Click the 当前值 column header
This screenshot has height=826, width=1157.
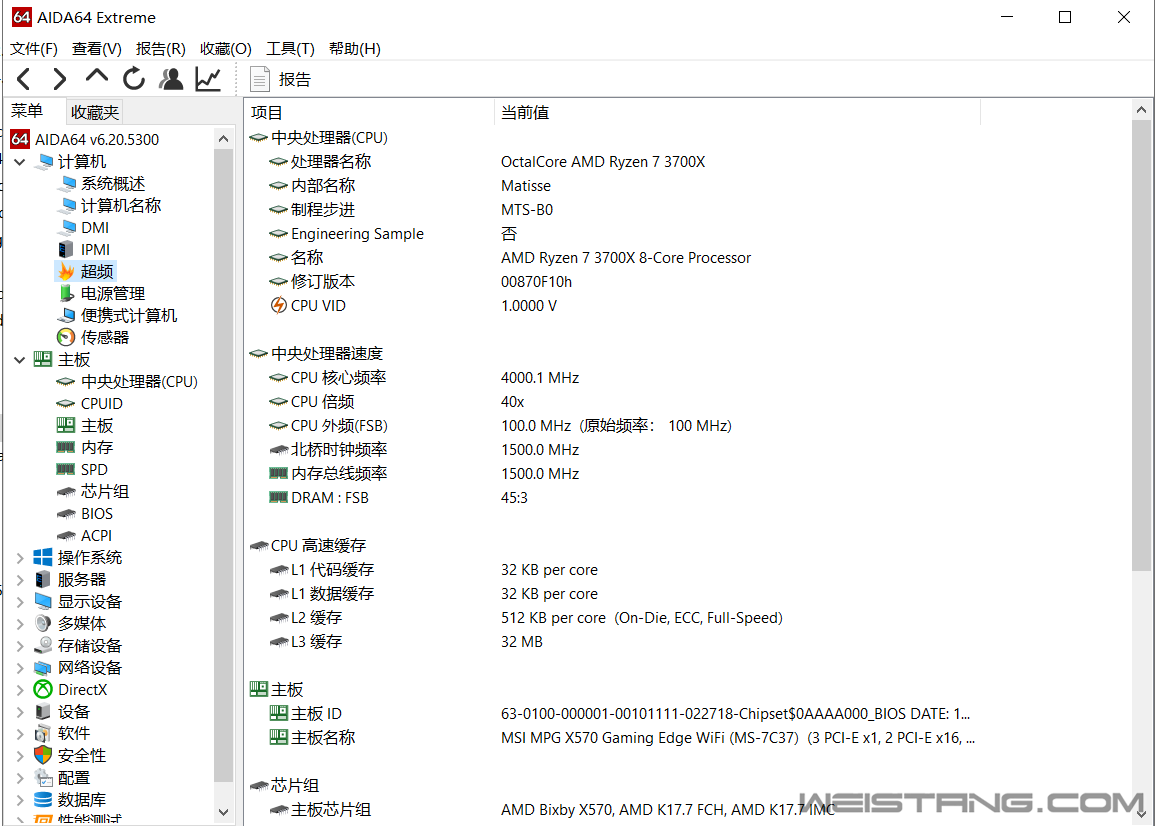[525, 113]
